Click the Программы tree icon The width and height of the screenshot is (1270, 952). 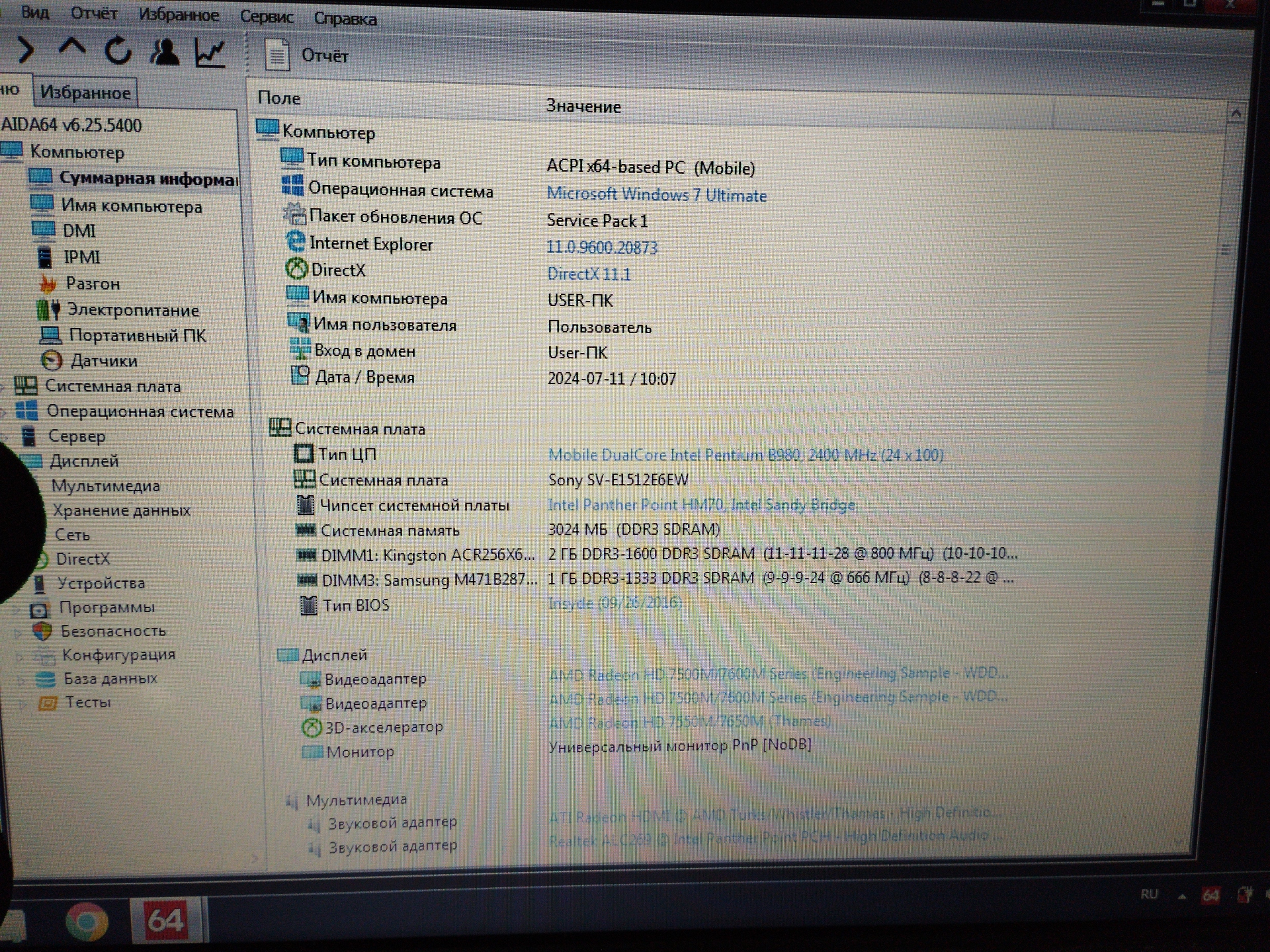(40, 608)
